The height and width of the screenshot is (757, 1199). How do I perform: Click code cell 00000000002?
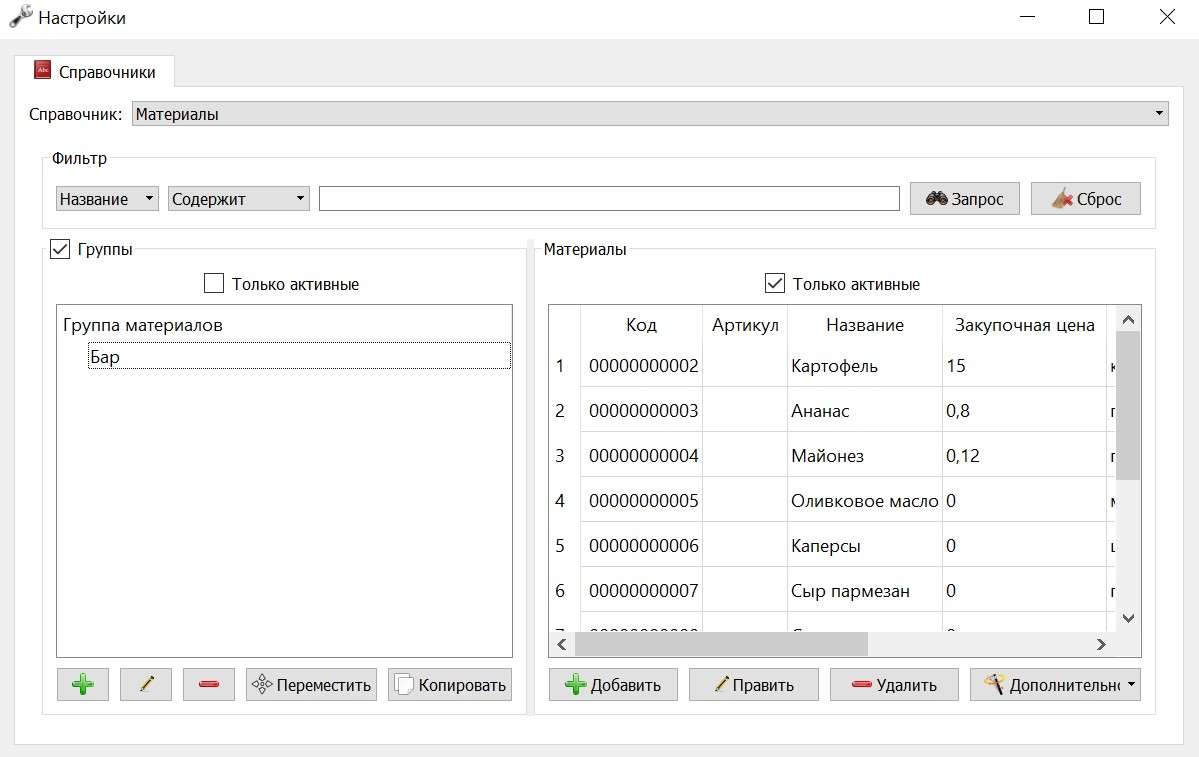click(642, 366)
